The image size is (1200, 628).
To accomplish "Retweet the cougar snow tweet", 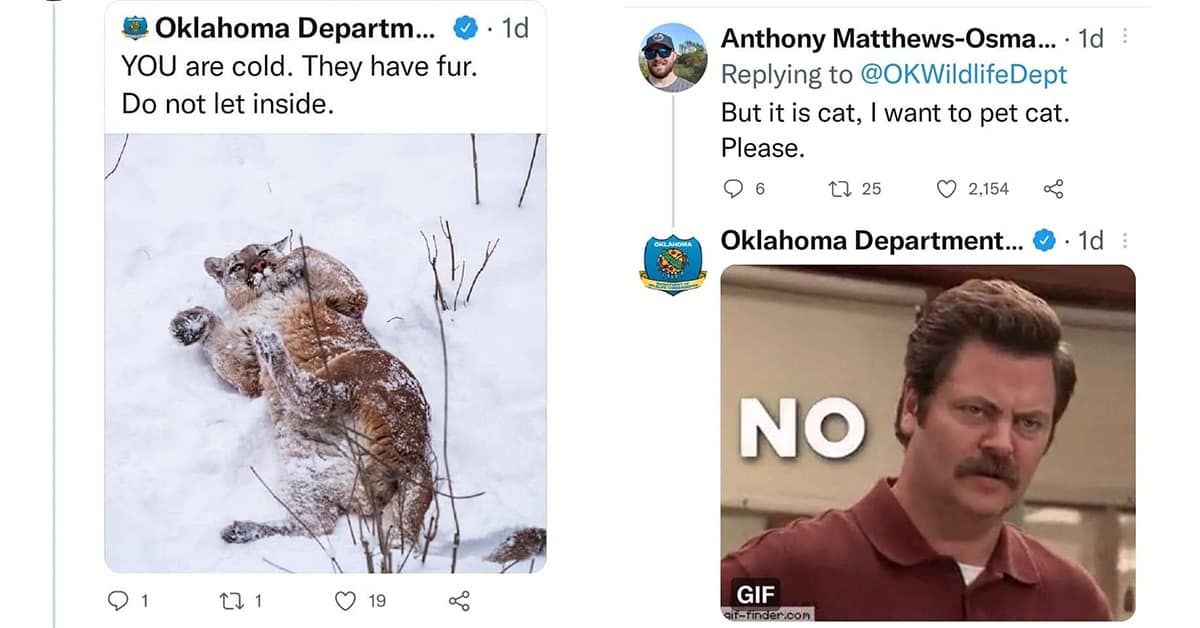I will click(228, 601).
